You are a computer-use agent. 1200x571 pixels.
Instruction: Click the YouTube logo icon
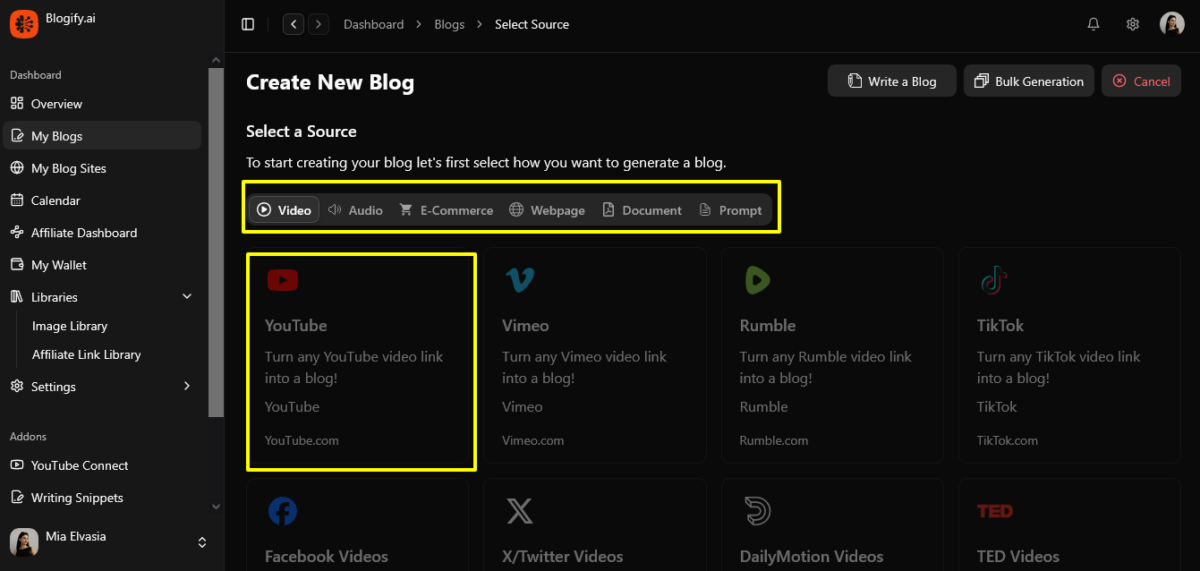click(x=282, y=281)
